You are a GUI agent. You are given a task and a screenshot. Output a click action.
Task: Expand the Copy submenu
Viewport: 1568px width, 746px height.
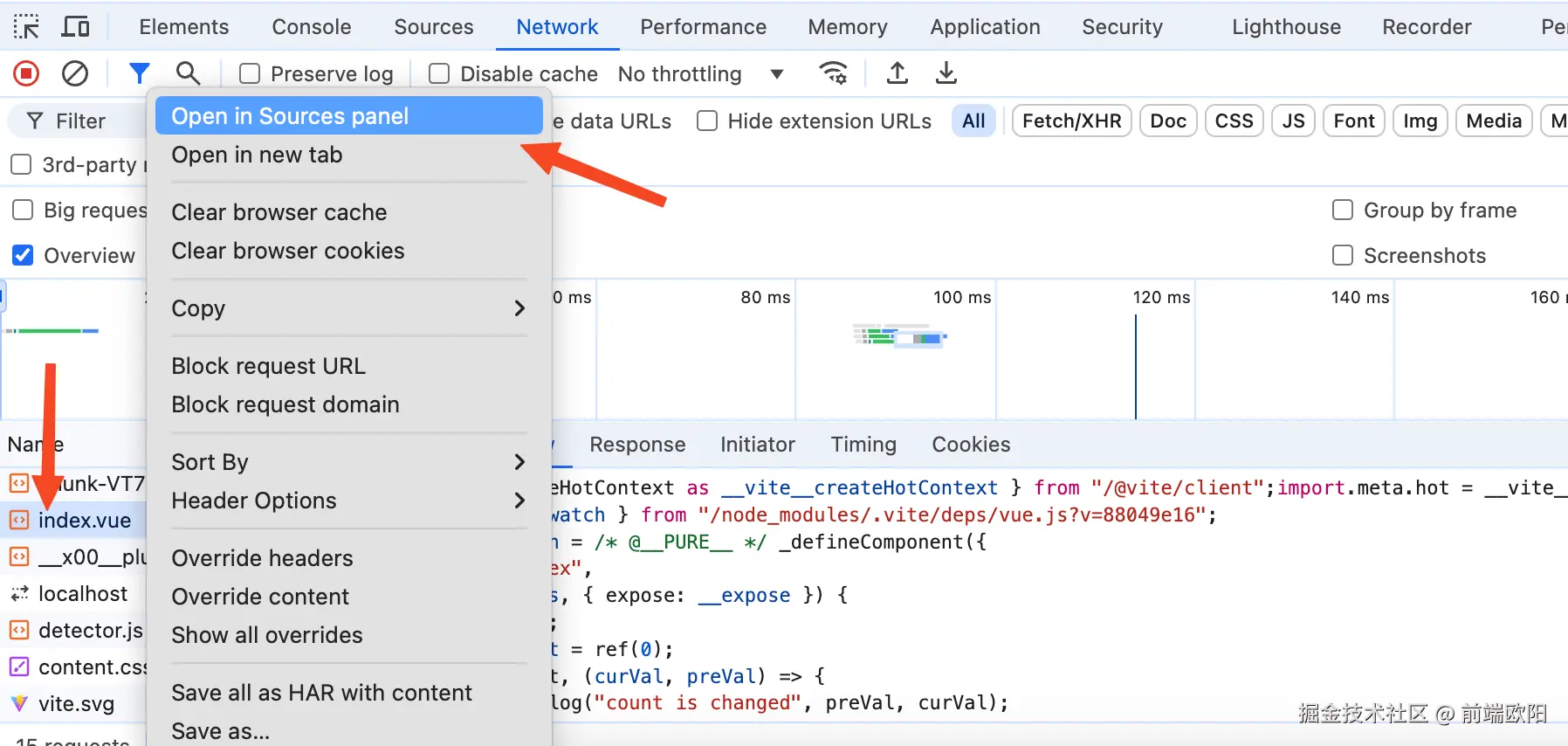tap(349, 308)
